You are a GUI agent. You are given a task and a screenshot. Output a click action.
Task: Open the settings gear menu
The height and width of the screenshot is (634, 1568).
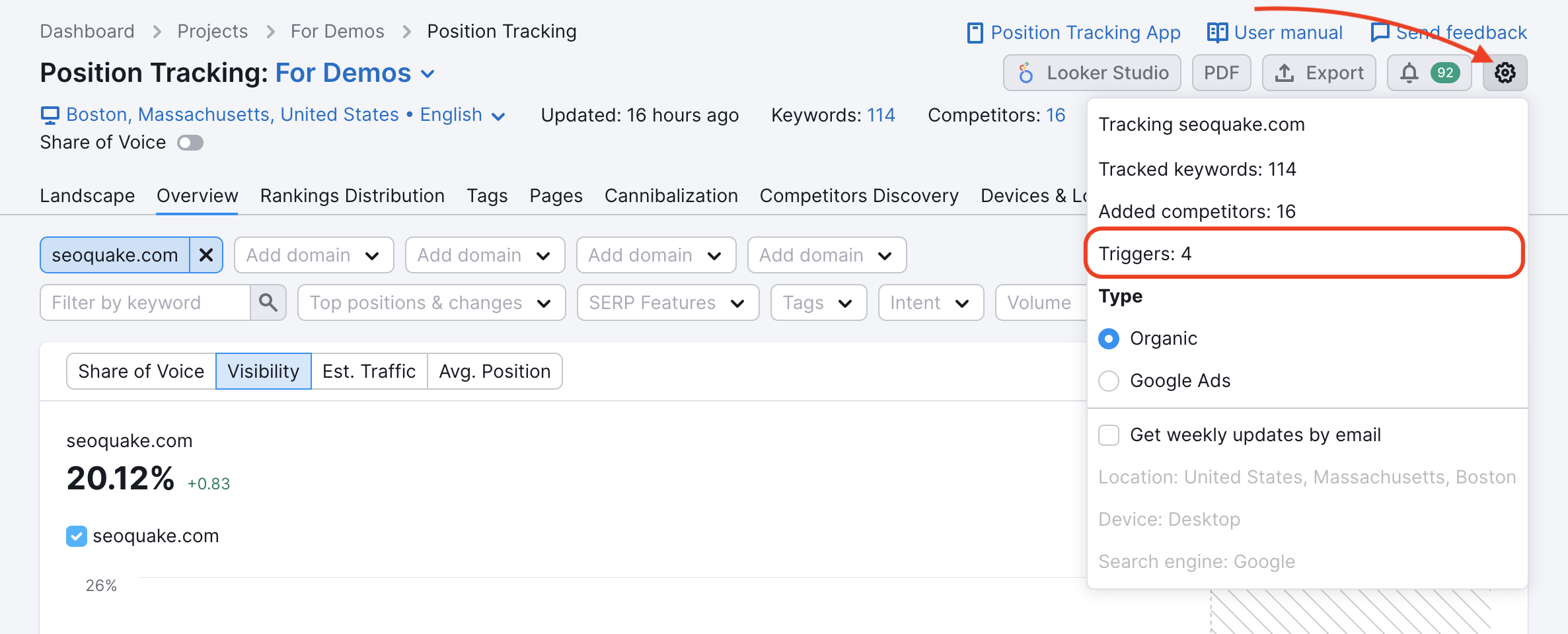tap(1505, 73)
